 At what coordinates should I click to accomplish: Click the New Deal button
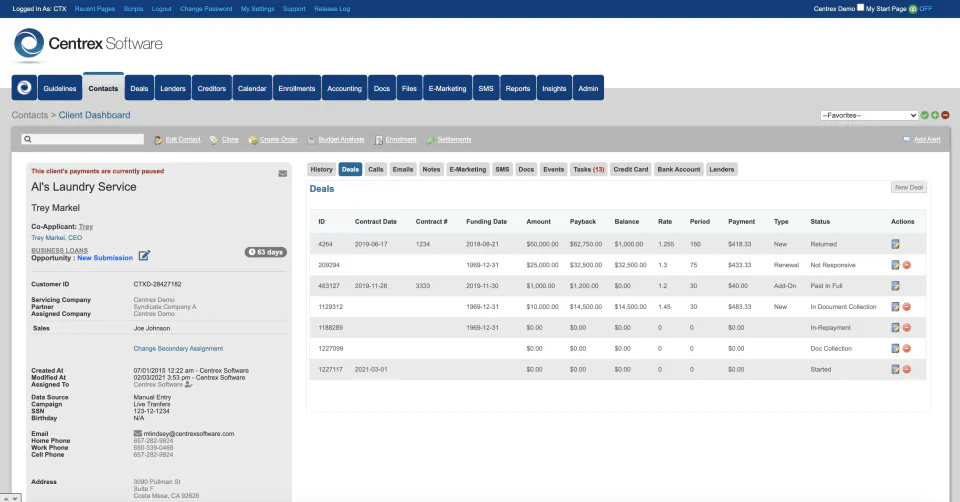pyautogui.click(x=909, y=187)
